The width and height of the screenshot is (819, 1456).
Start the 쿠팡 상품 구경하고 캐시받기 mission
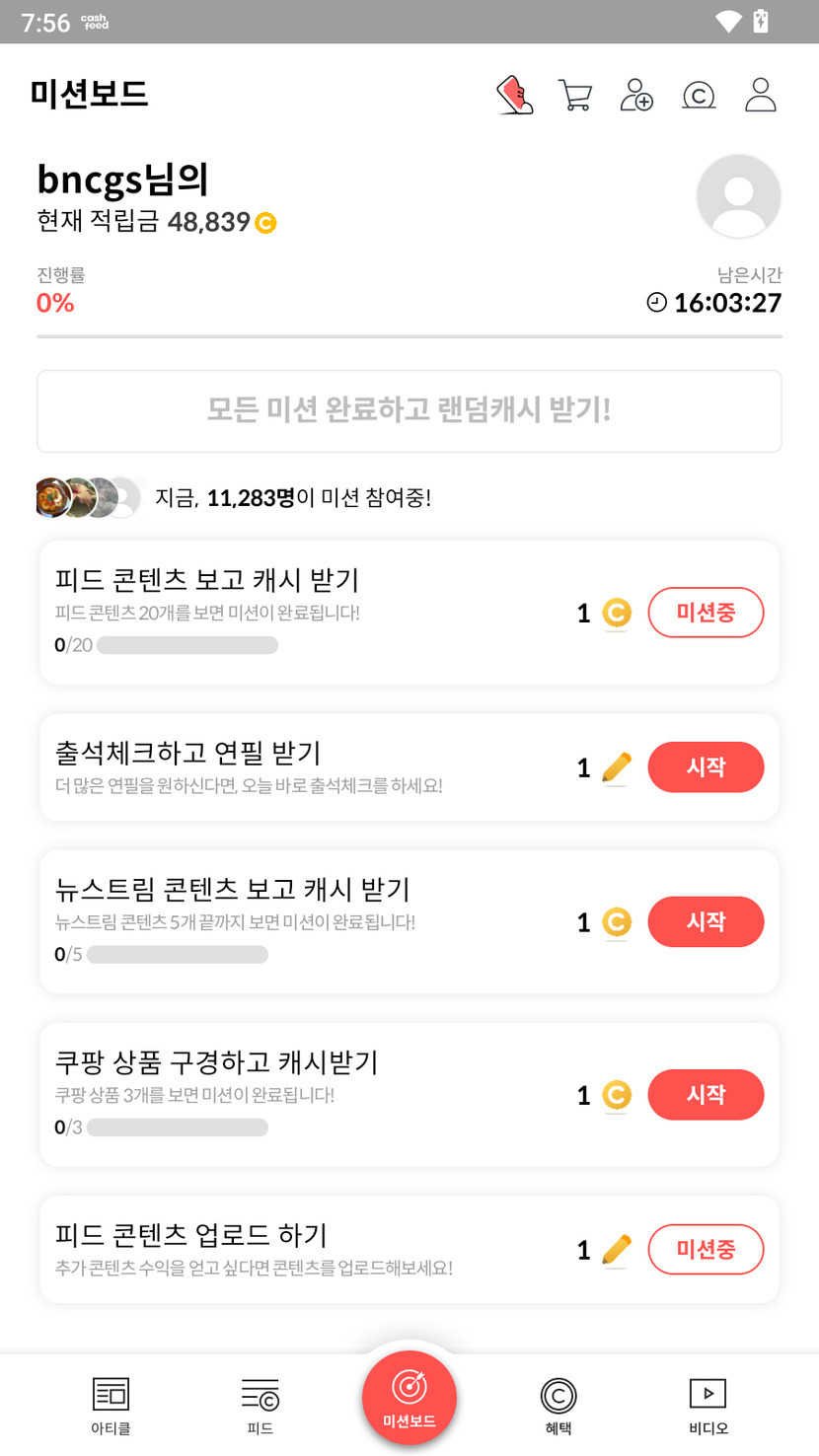tap(706, 1095)
